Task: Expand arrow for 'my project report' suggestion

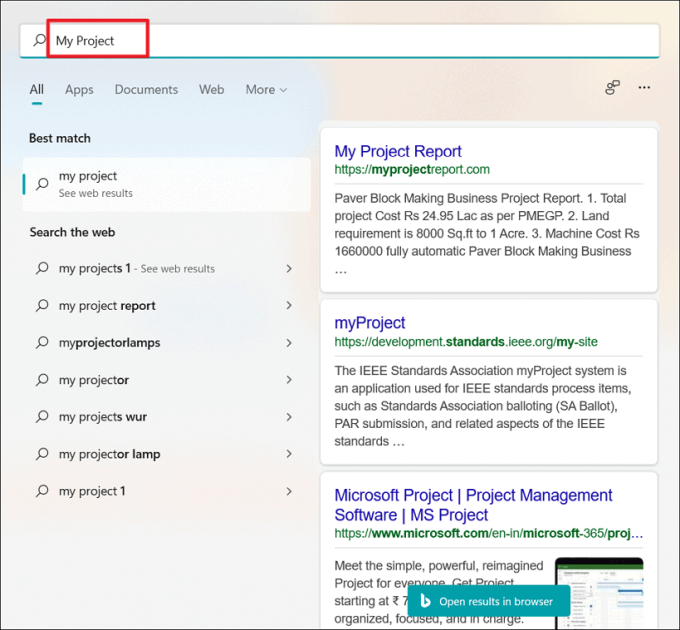Action: point(289,306)
